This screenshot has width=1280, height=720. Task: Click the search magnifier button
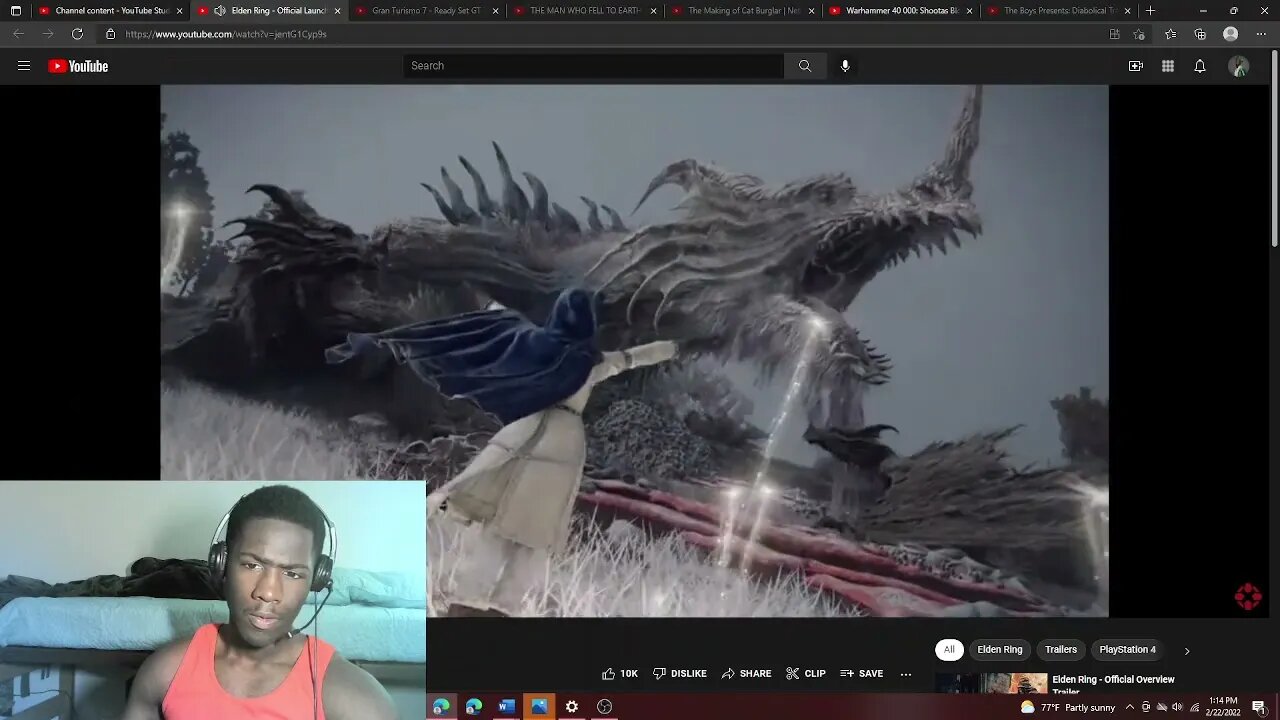coord(805,66)
